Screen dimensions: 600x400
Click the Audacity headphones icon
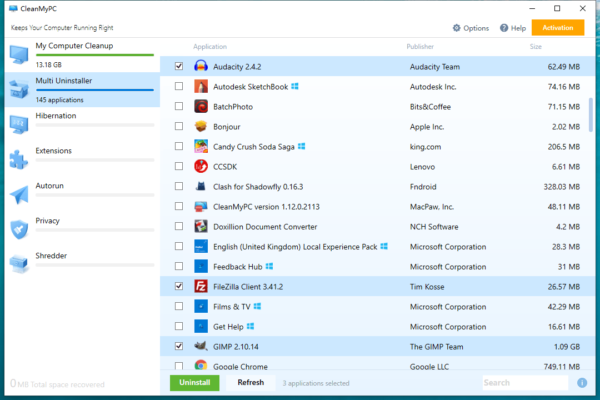click(x=201, y=66)
